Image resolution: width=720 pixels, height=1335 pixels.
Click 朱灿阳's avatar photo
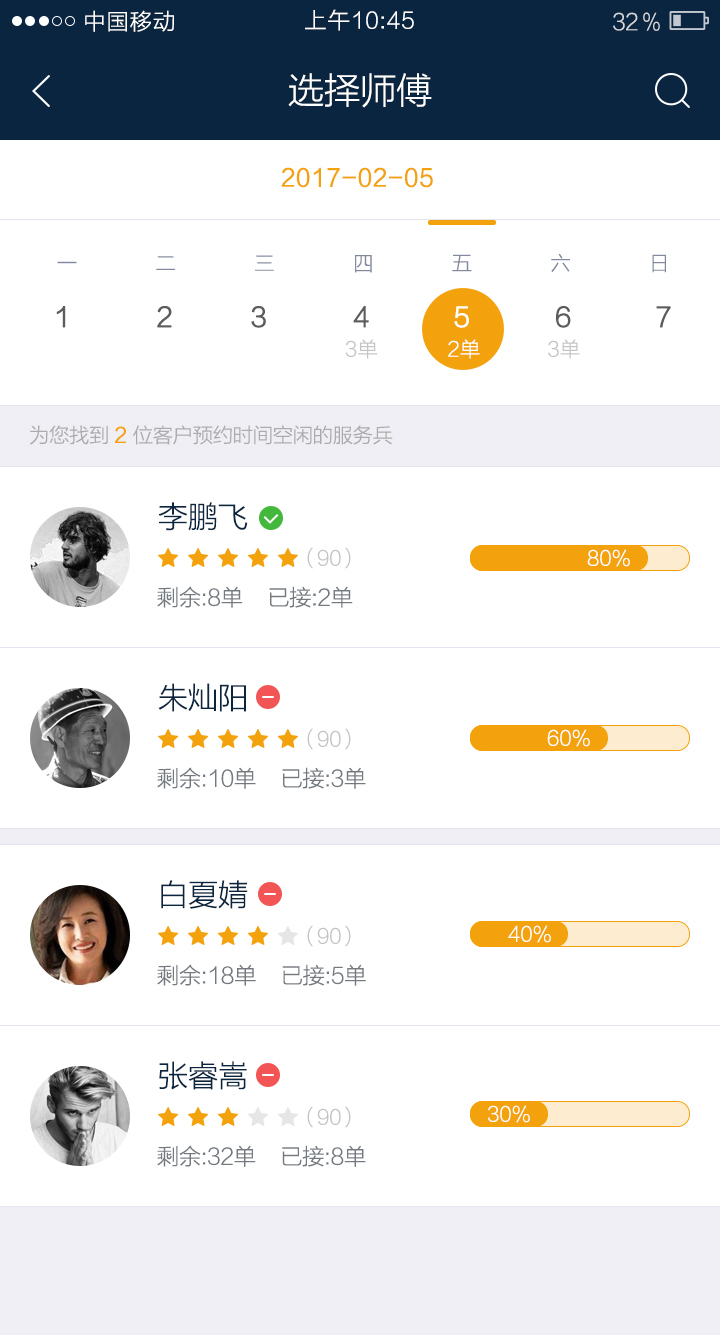point(80,738)
